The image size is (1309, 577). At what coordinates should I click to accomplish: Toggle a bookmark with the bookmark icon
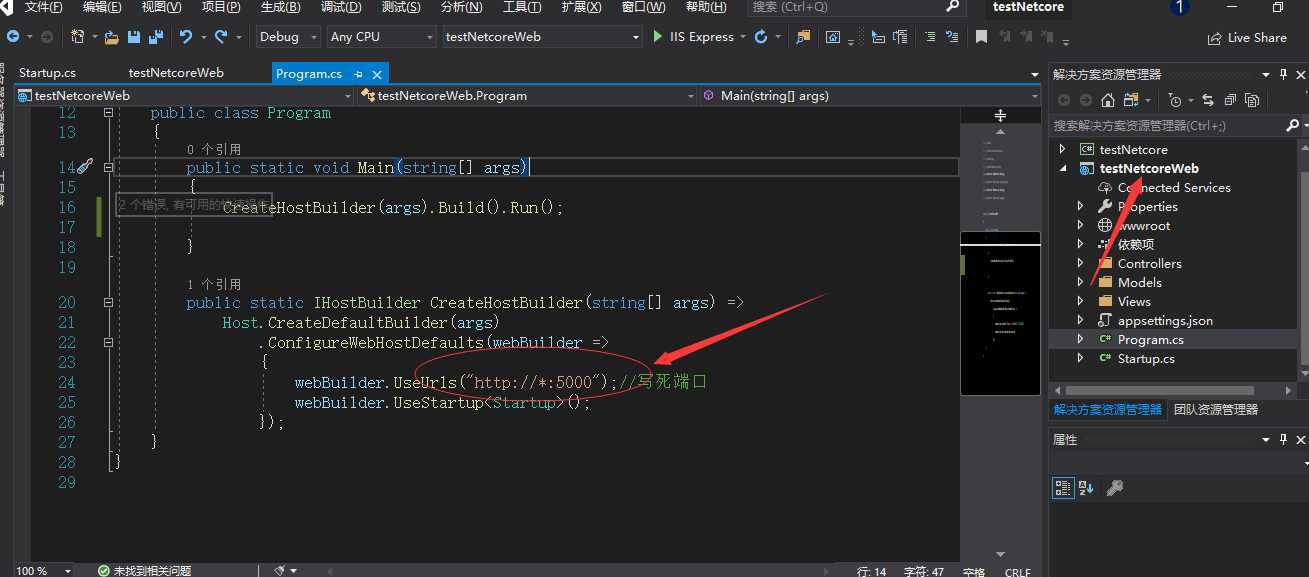982,37
